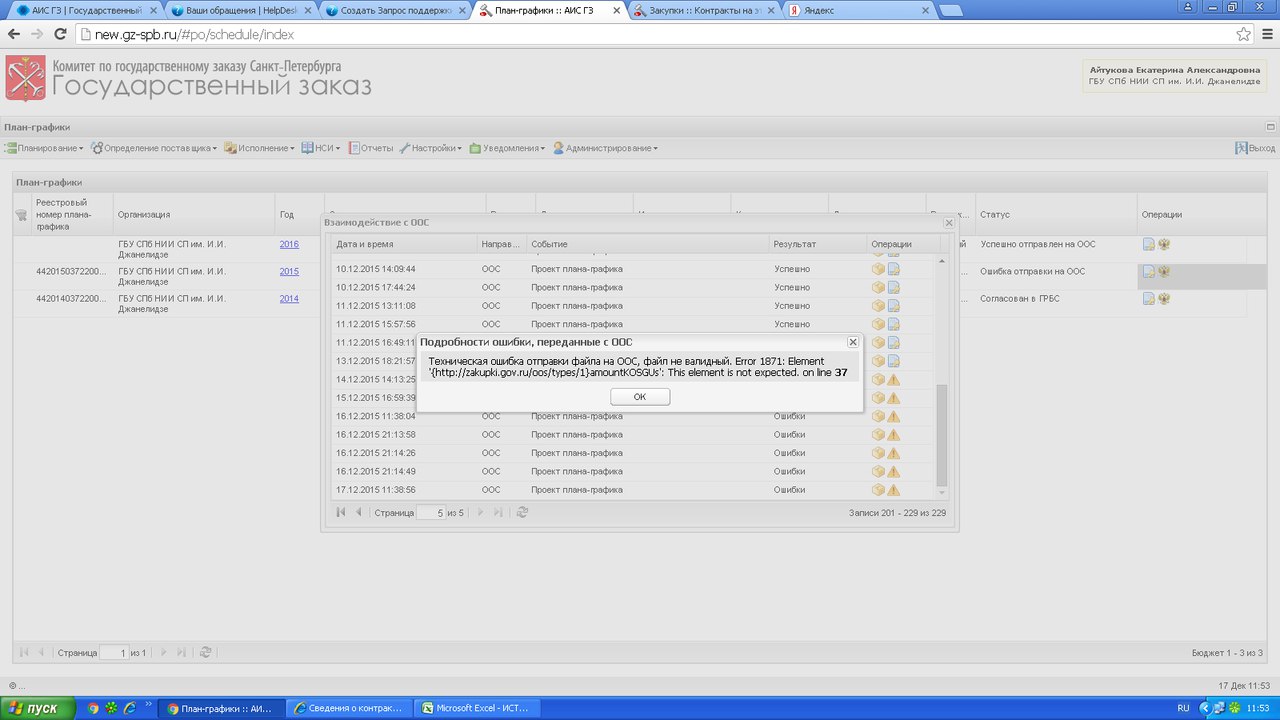Open the Отчеты menu item
Image resolution: width=1280 pixels, height=720 pixels.
370,148
